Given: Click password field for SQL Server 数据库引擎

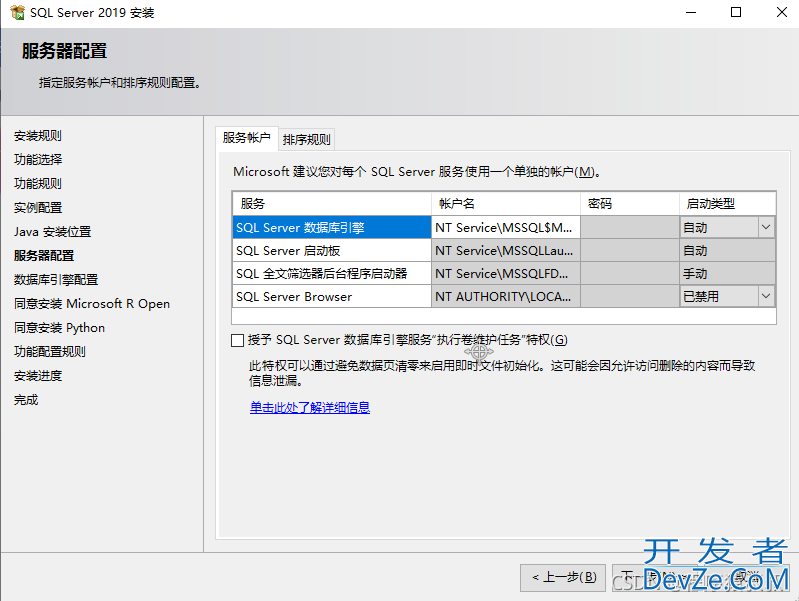Looking at the screenshot, I should [630, 227].
